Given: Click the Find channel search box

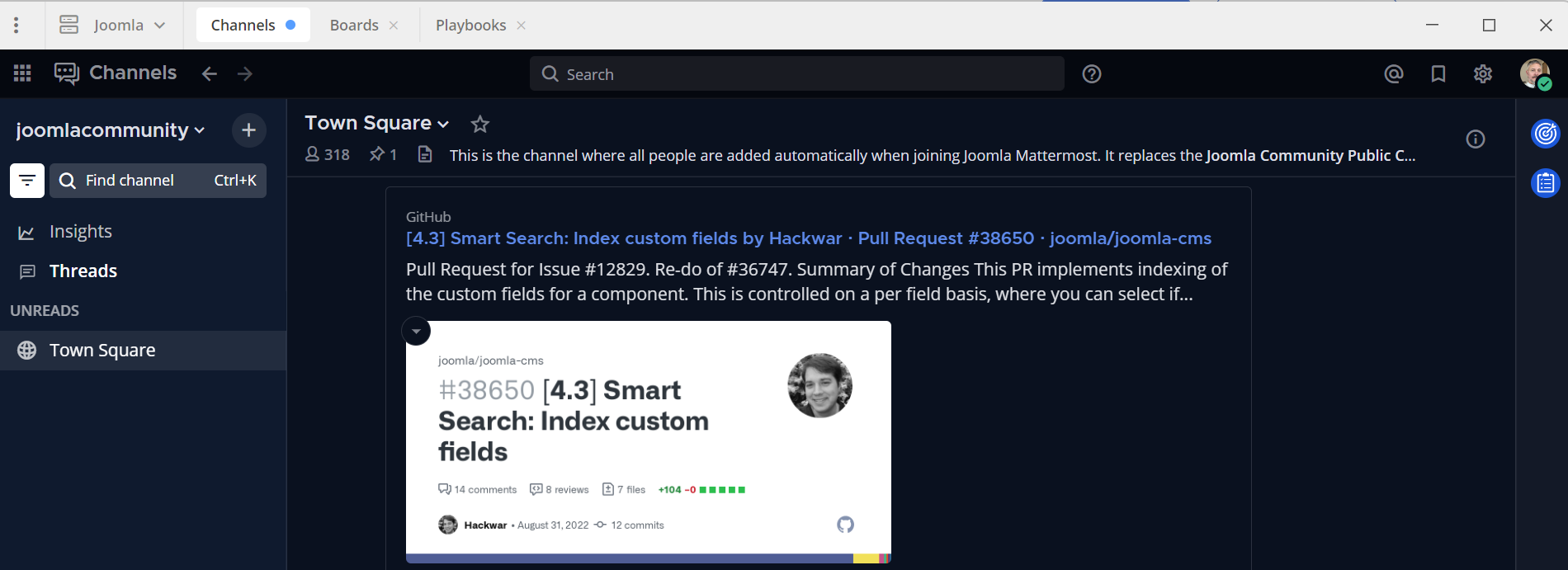Looking at the screenshot, I should 158,180.
